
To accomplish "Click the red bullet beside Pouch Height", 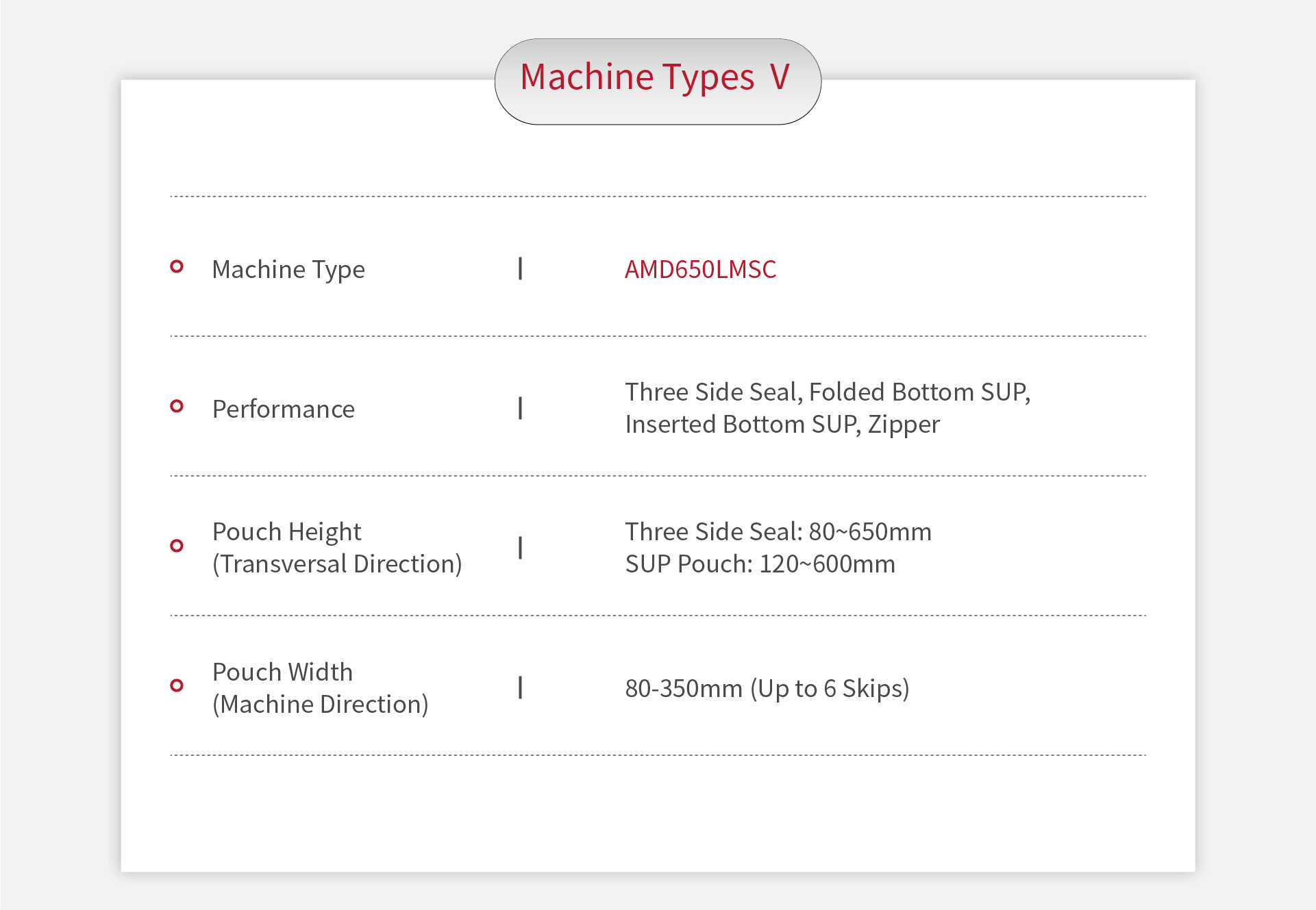I will 177,546.
